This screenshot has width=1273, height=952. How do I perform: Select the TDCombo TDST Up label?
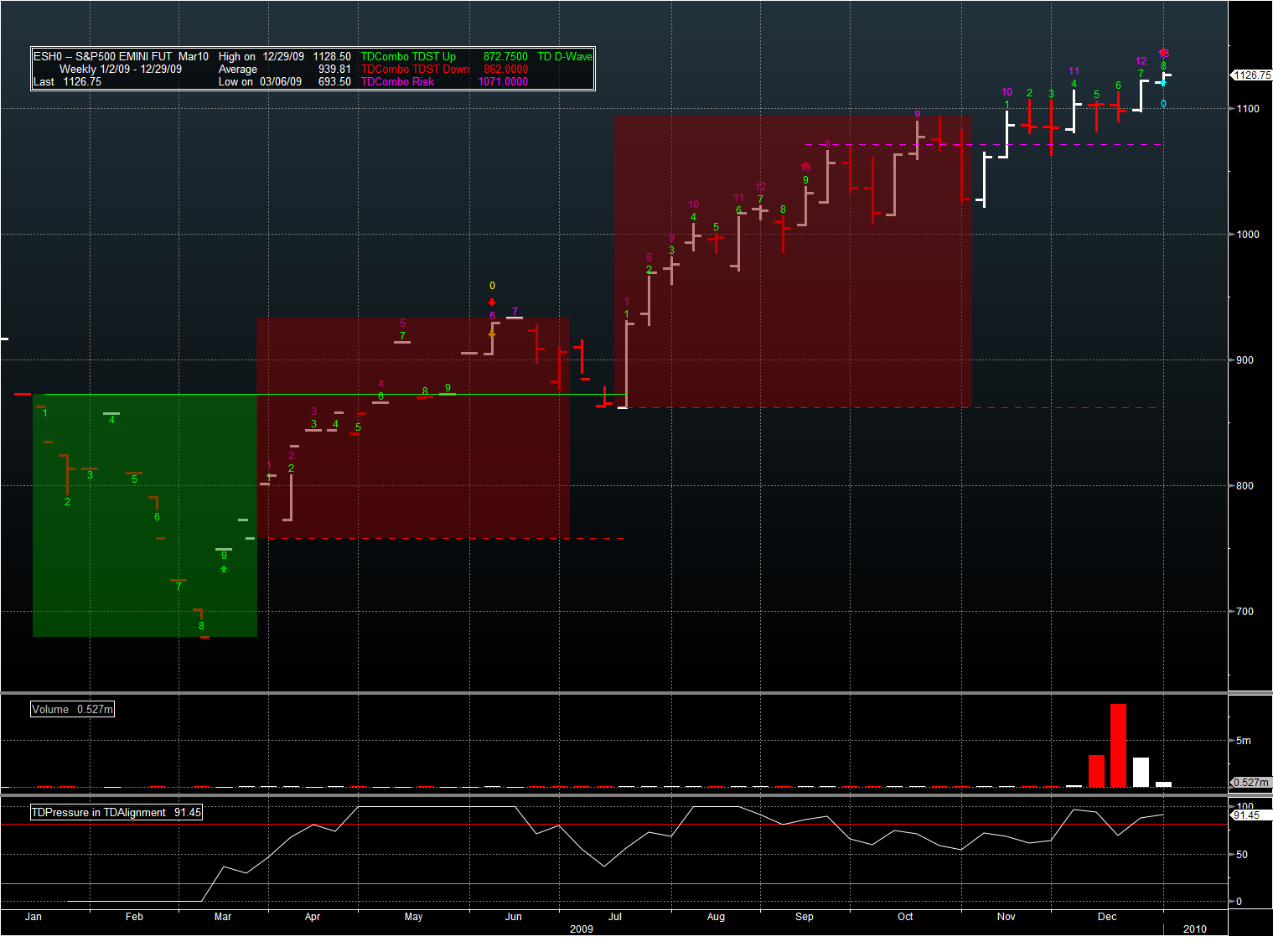[x=408, y=57]
